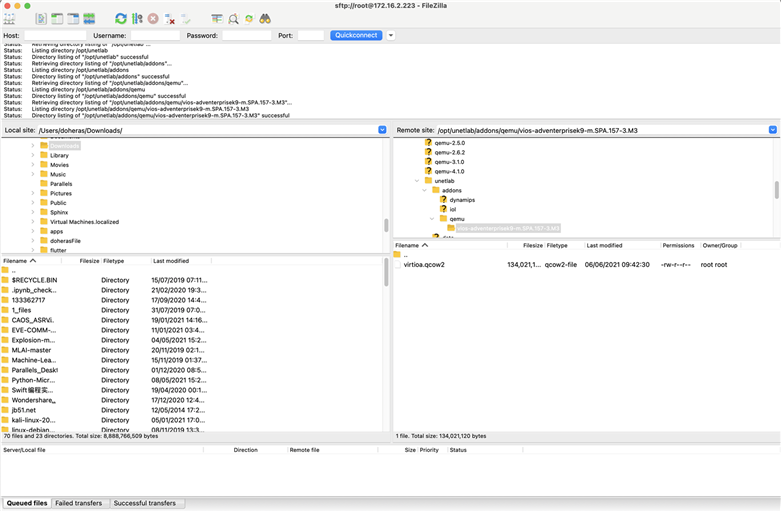Click the Username input field

(x=155, y=35)
